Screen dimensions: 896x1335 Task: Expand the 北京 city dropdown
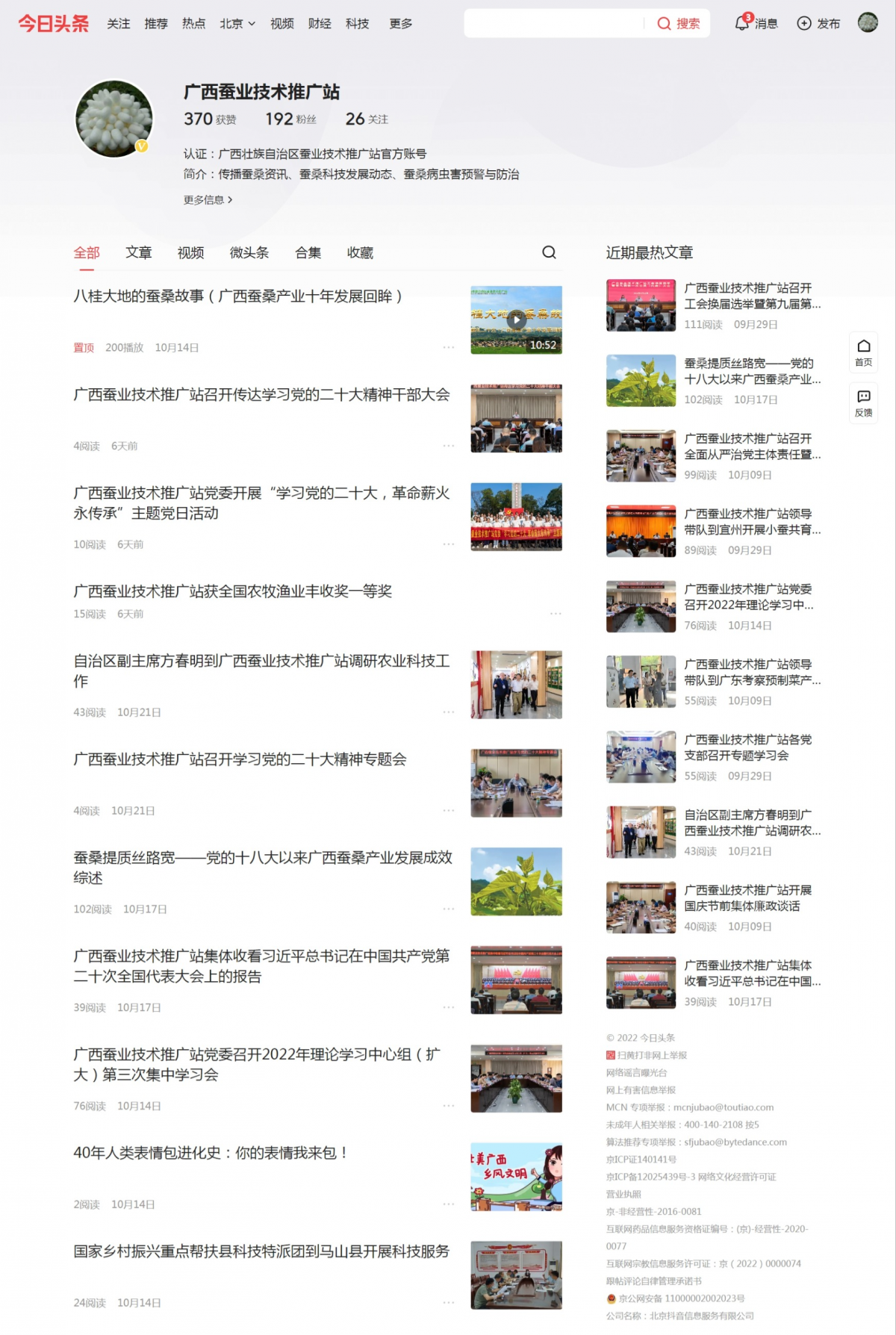(237, 24)
